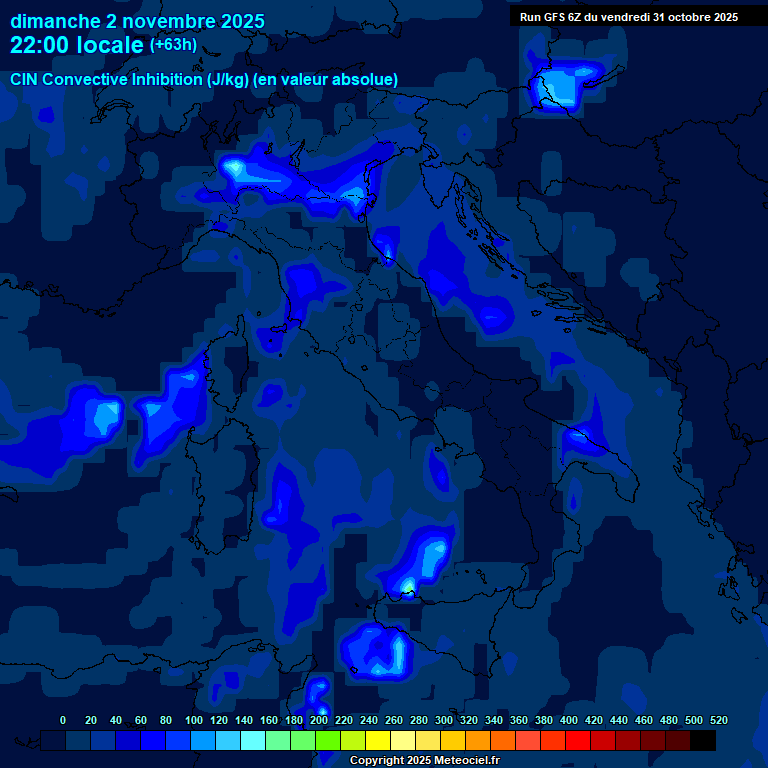This screenshot has width=768, height=768.
Task: Click the date heading 'dimanche 2 novembre 2025'
Action: [138, 21]
